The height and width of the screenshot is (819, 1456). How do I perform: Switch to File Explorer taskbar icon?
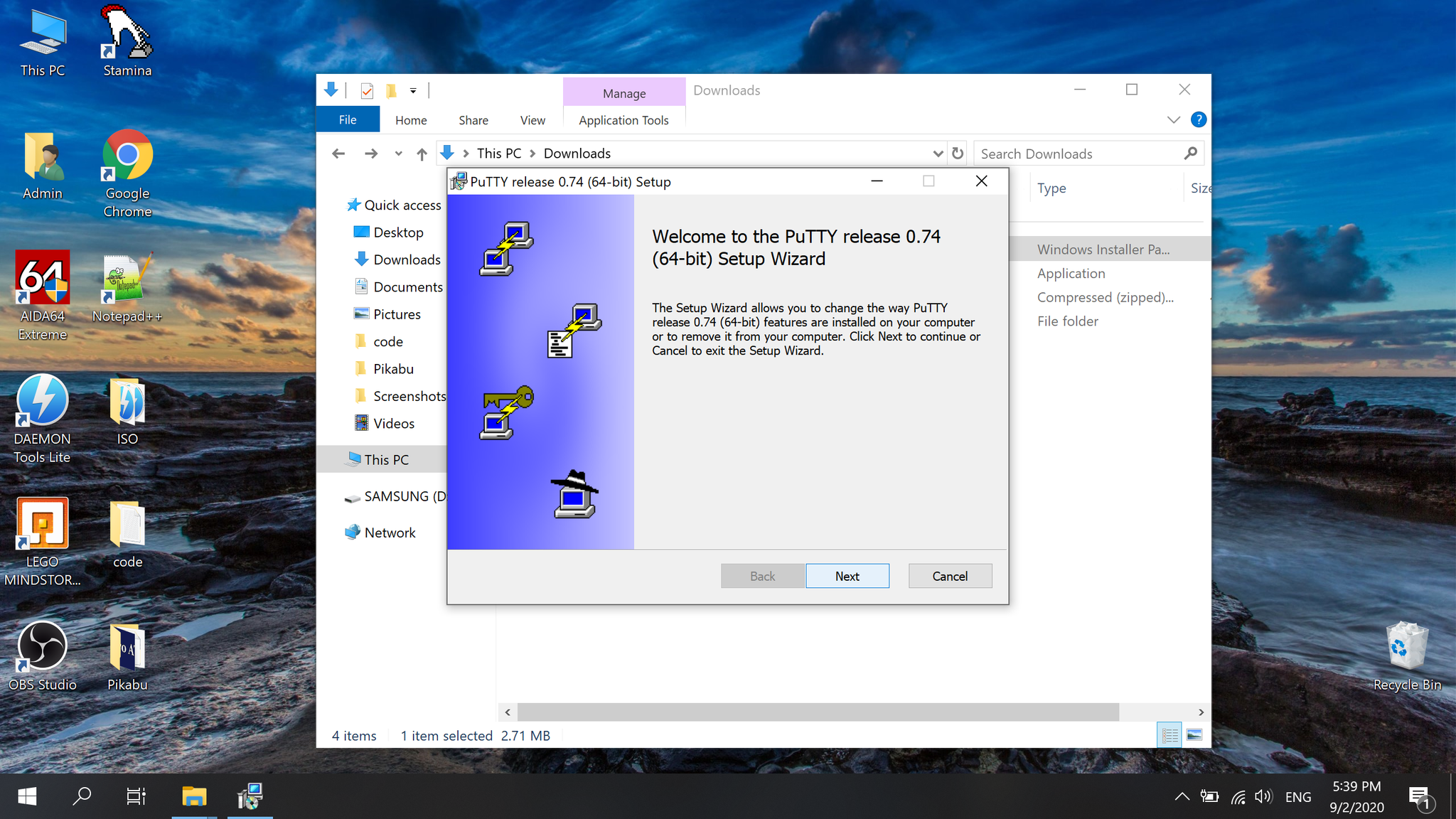pos(193,796)
